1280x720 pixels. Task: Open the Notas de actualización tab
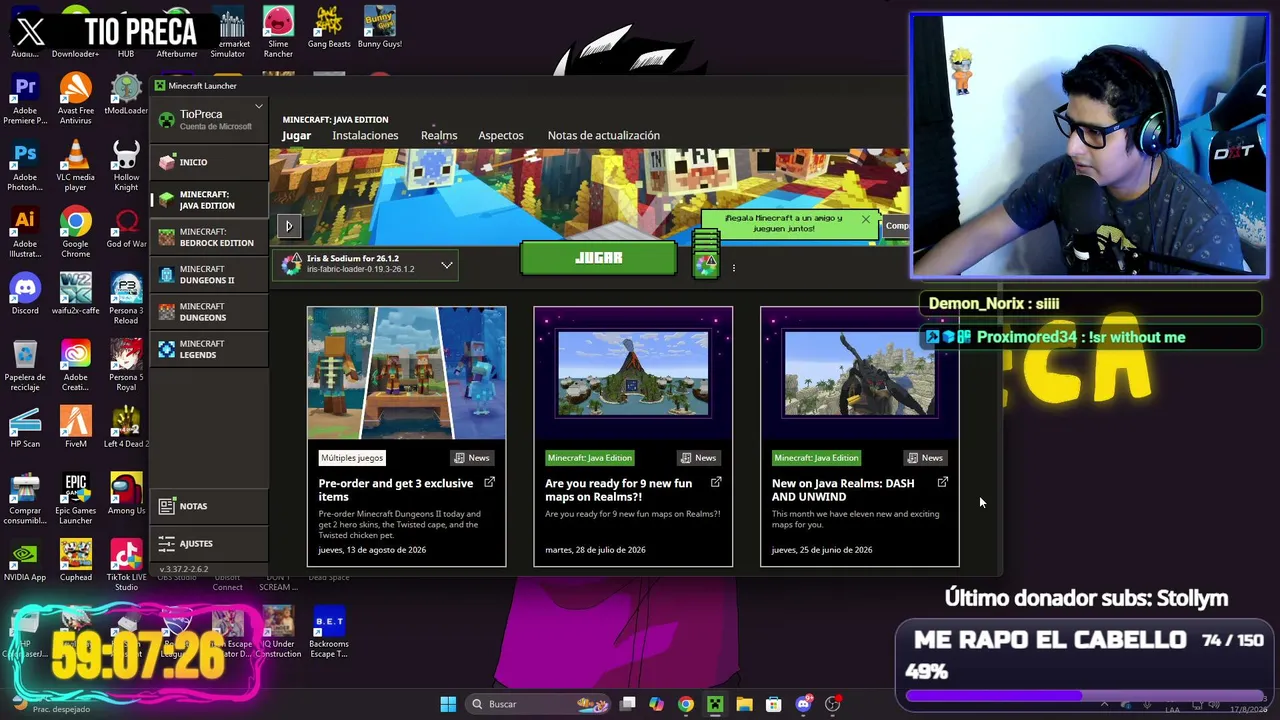coord(604,135)
